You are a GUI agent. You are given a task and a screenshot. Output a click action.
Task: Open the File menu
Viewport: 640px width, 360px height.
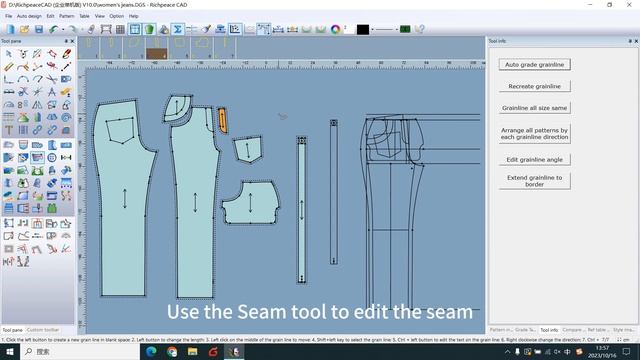point(9,16)
